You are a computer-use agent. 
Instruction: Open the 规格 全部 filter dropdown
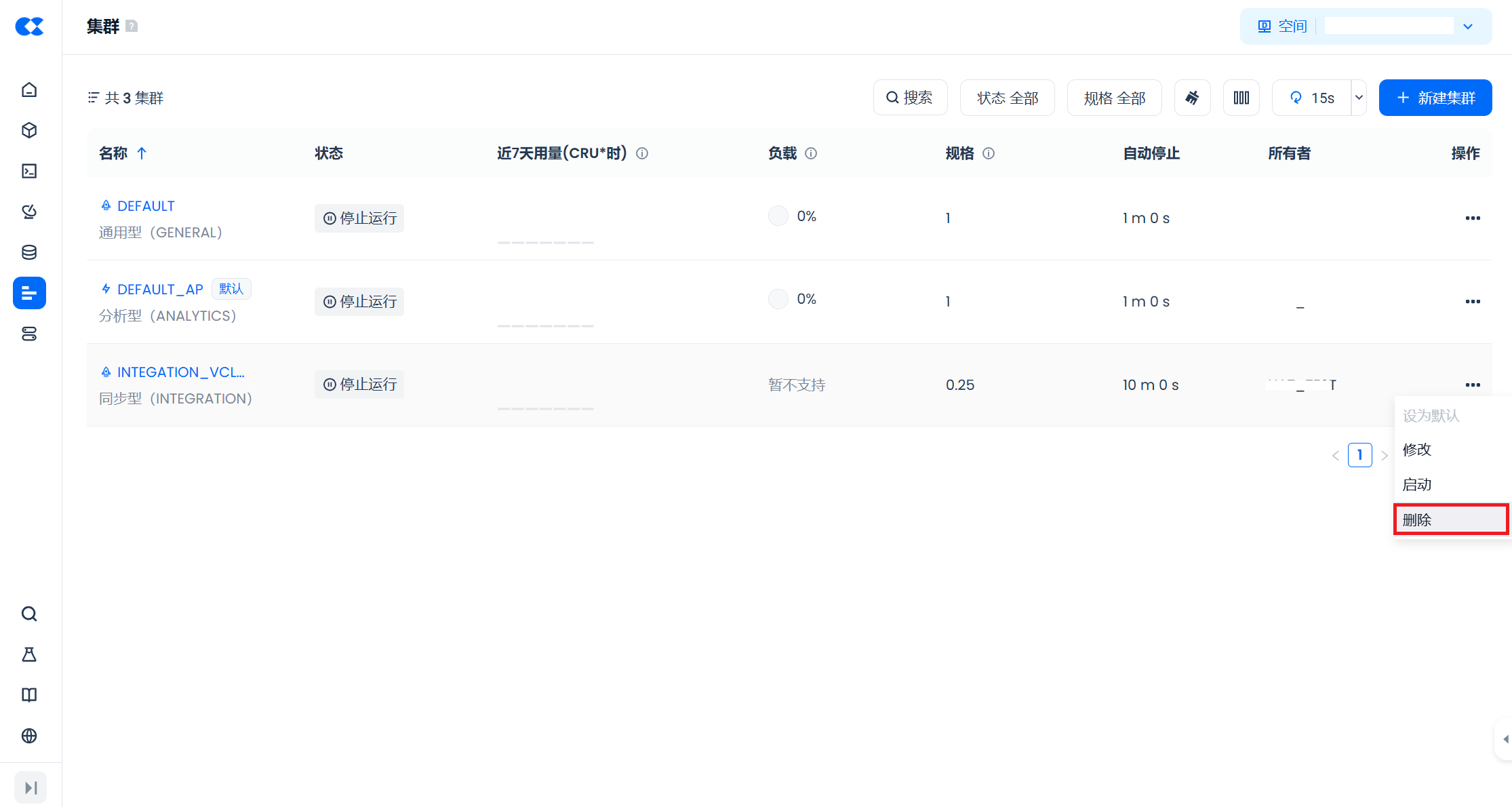pos(1114,98)
